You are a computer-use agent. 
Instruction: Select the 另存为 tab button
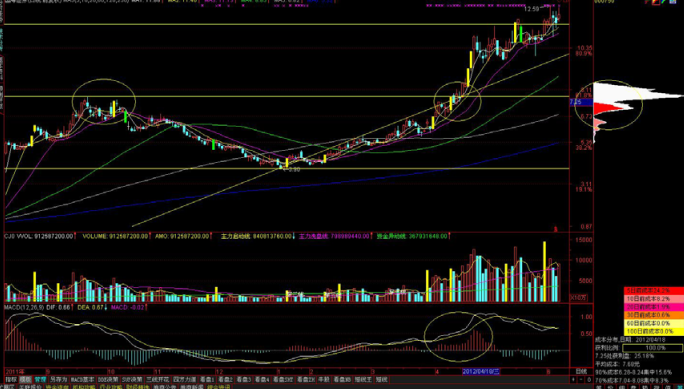click(58, 379)
